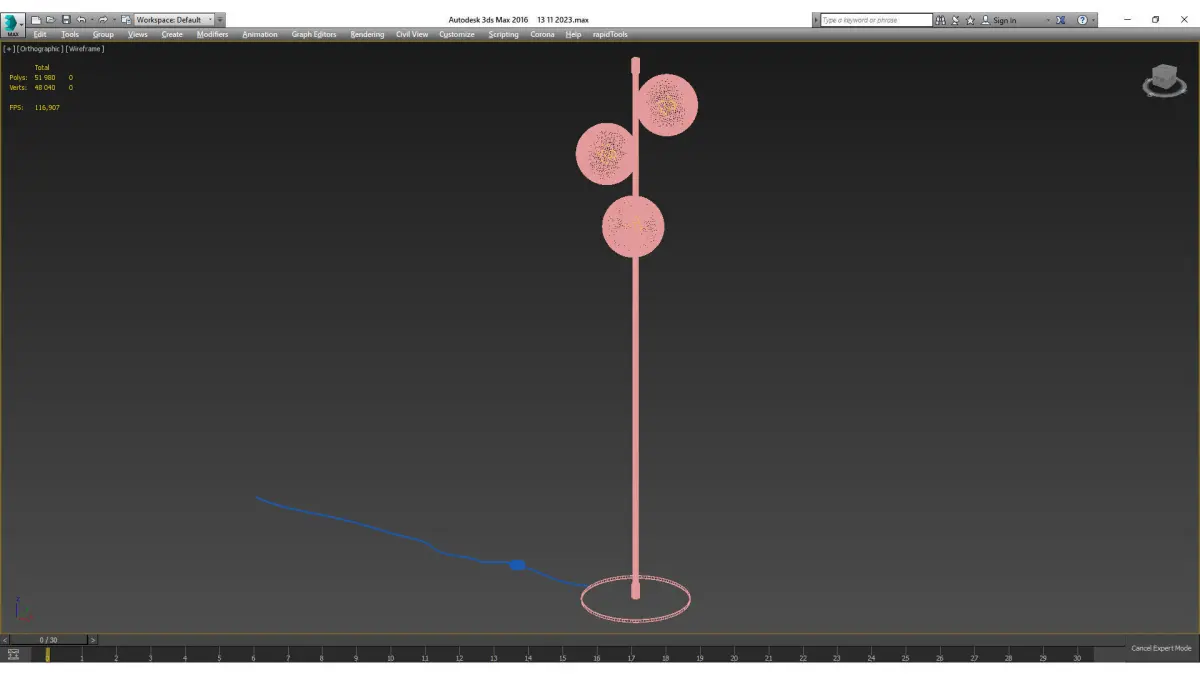Click the Open File icon
The width and height of the screenshot is (1200, 675).
(50, 20)
